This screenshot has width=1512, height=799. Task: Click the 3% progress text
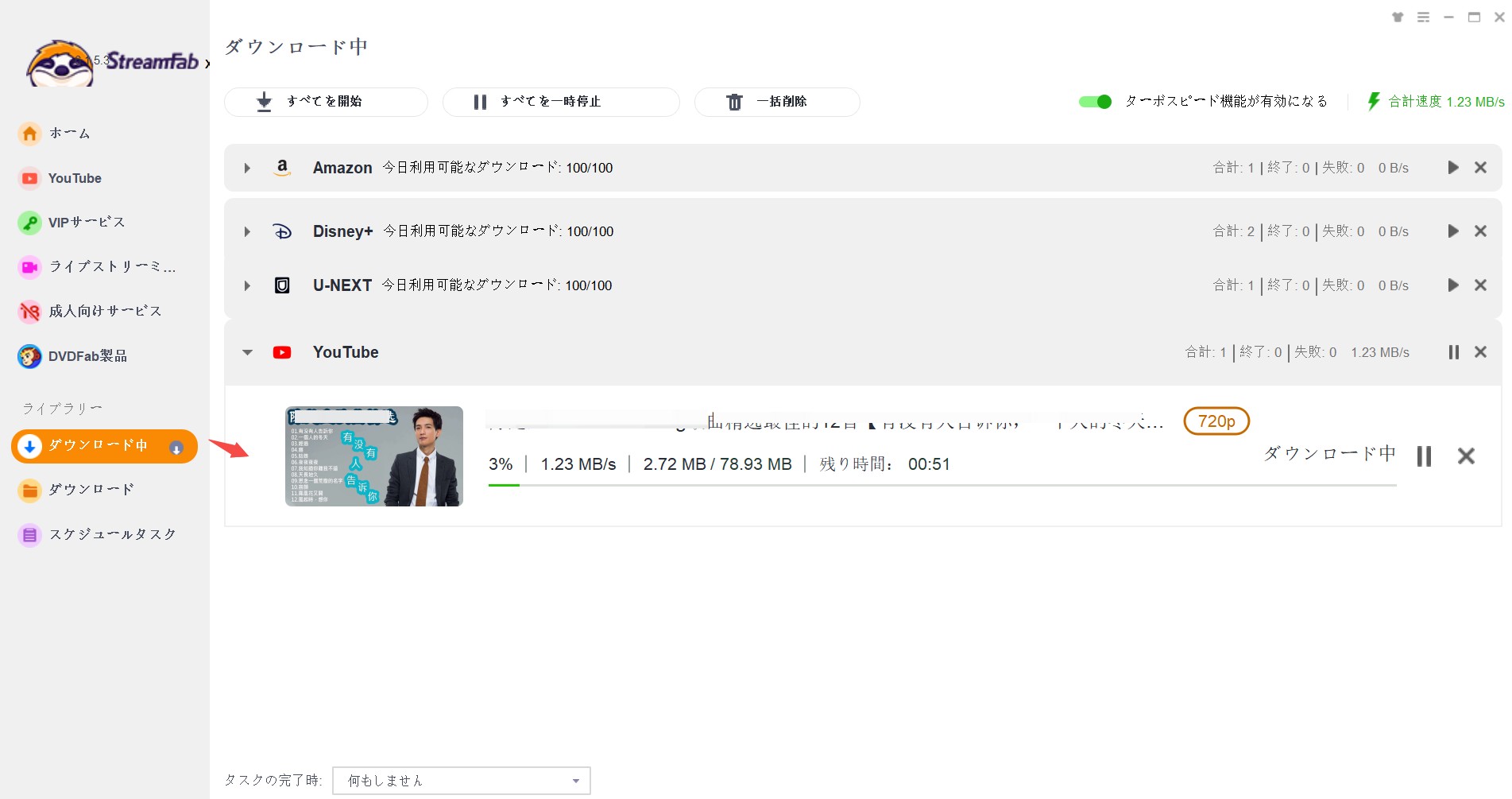click(x=501, y=464)
